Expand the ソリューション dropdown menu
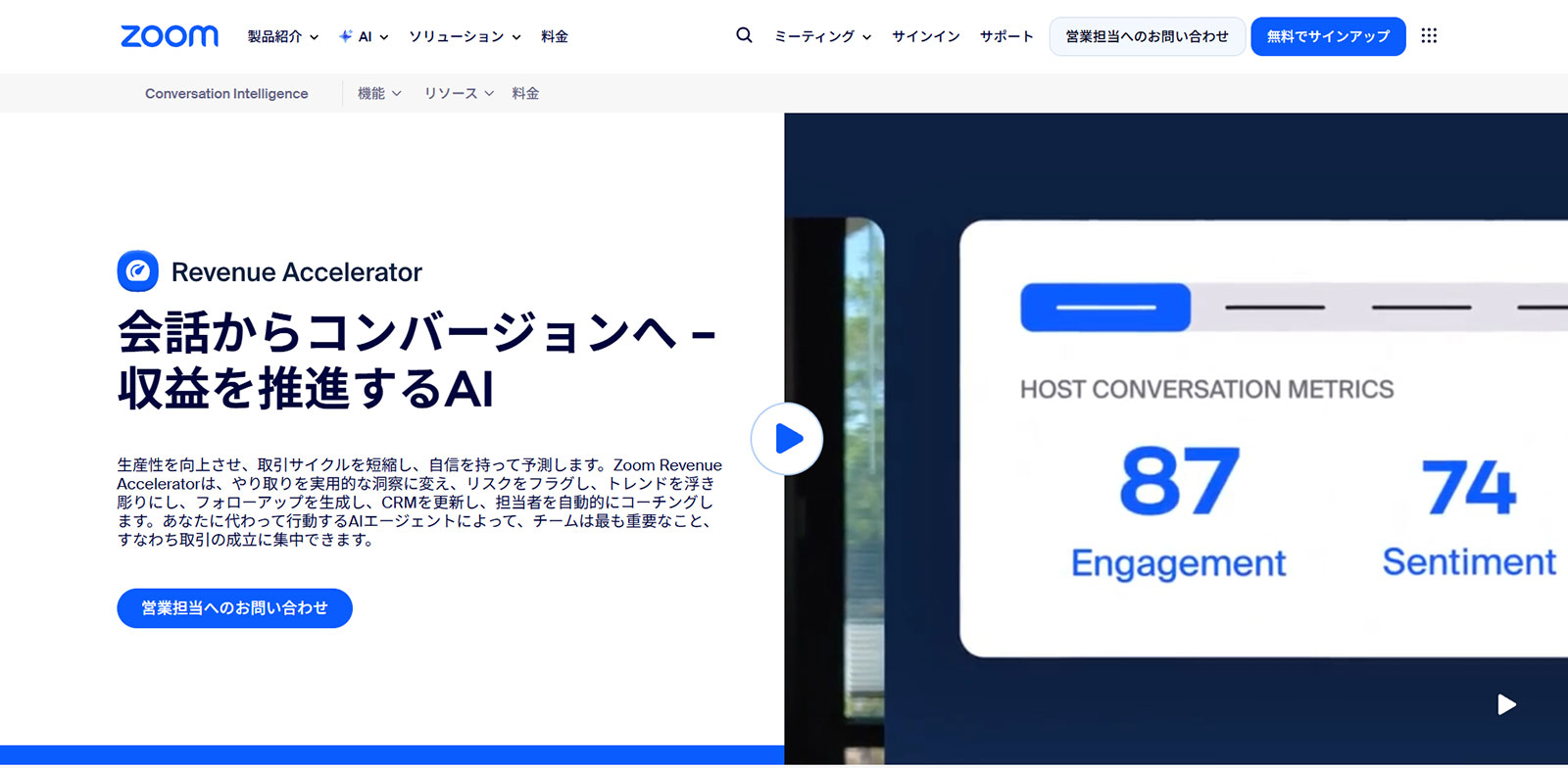This screenshot has width=1568, height=768. [x=465, y=36]
